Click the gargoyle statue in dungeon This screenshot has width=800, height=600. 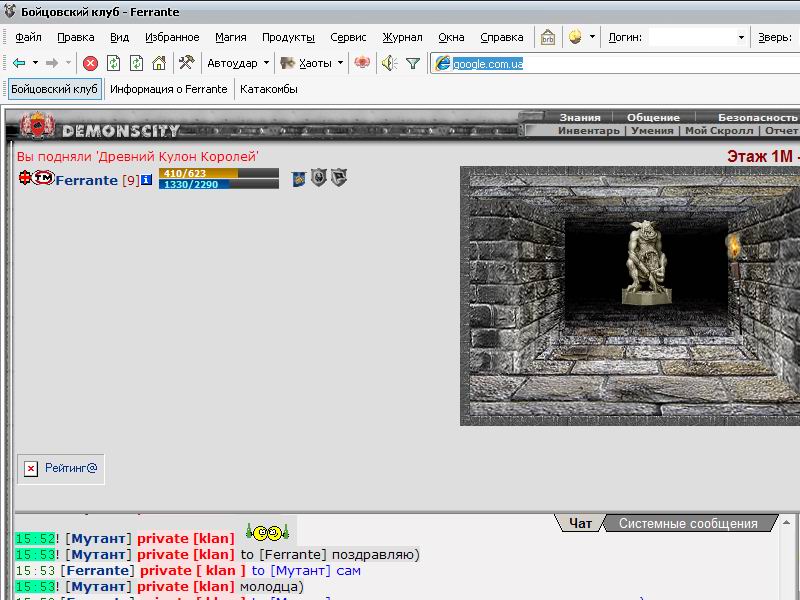click(645, 263)
